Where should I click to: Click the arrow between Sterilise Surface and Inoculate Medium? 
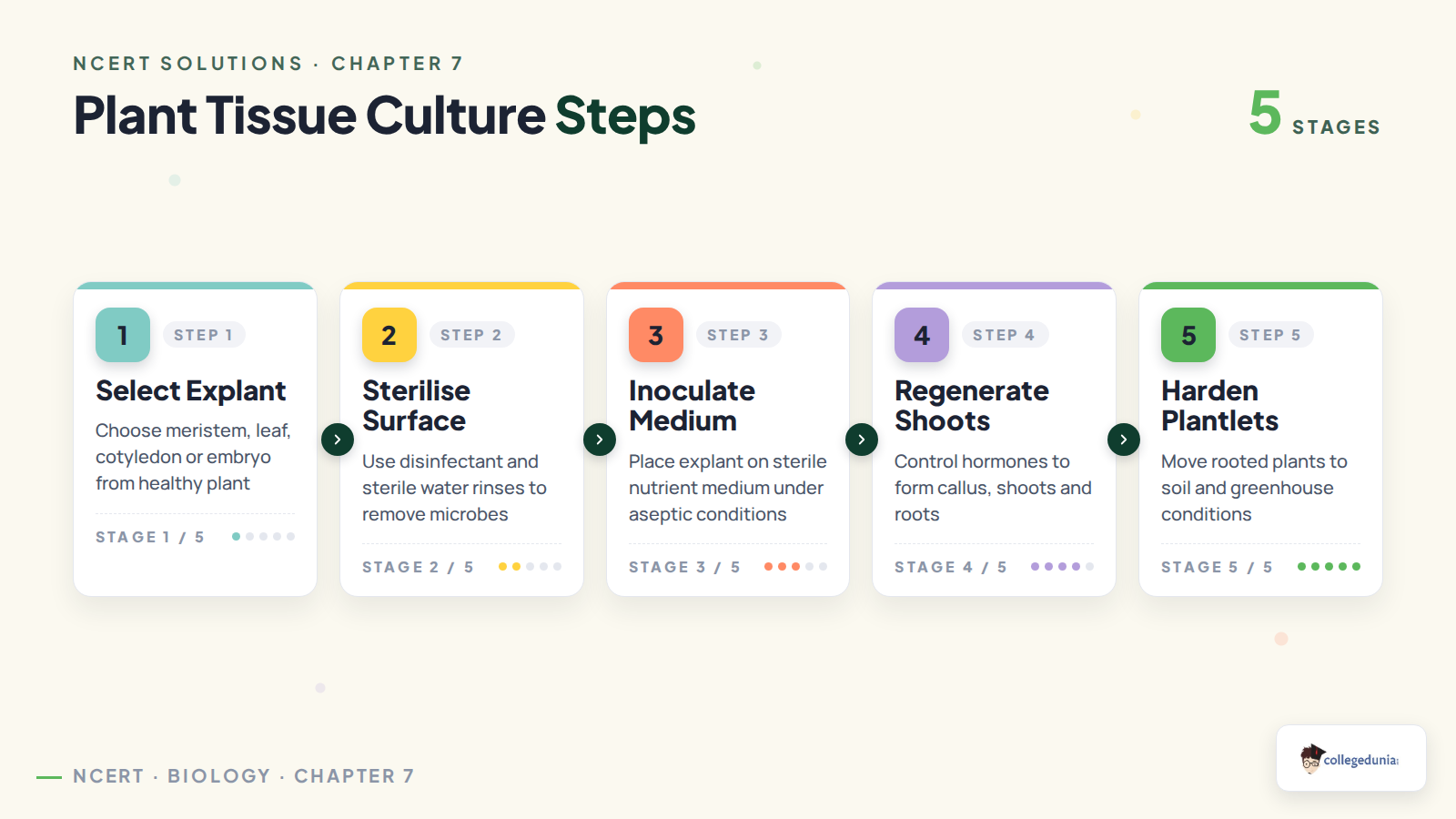pyautogui.click(x=600, y=440)
